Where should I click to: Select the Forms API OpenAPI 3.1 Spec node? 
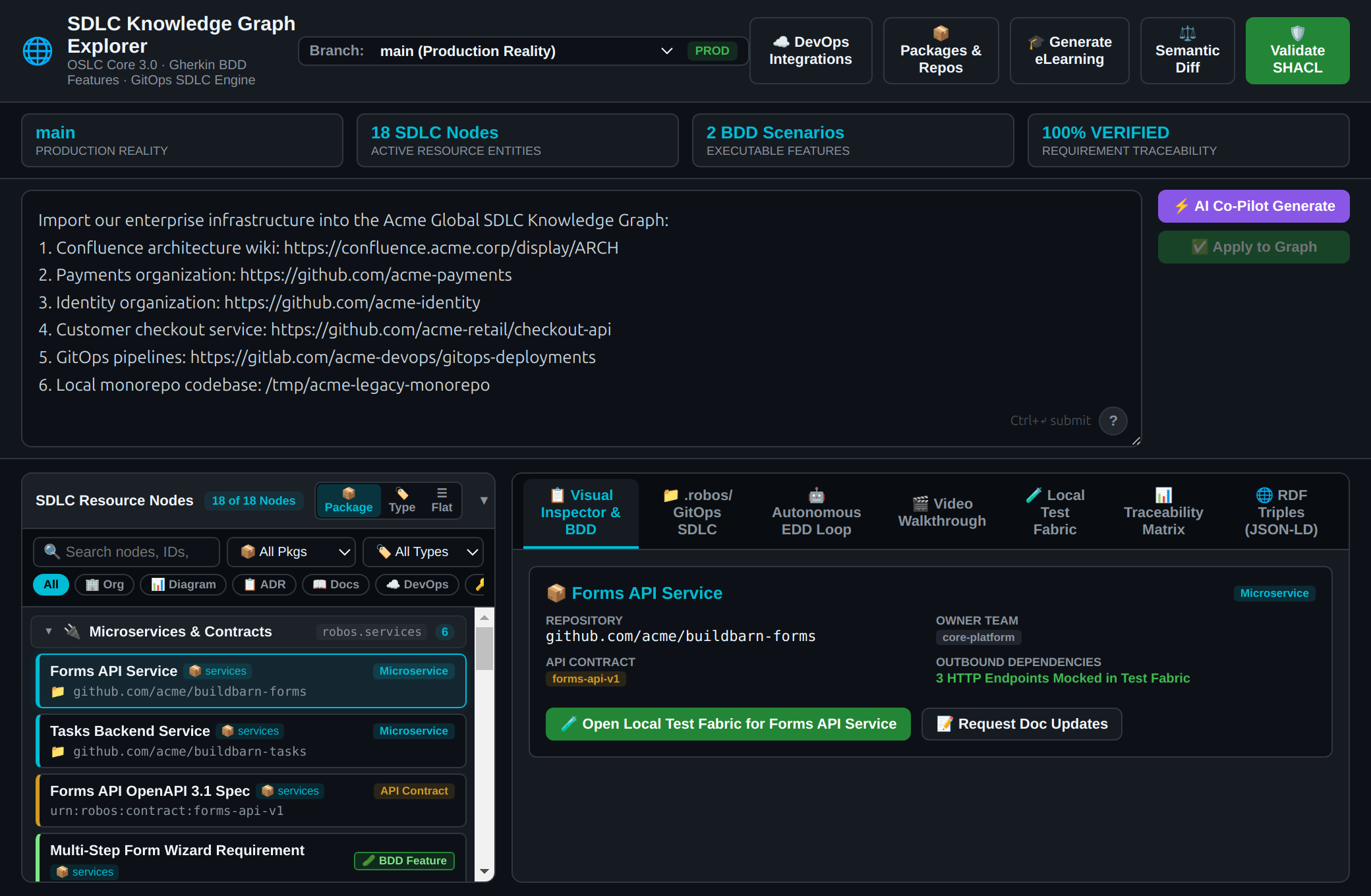coord(251,800)
